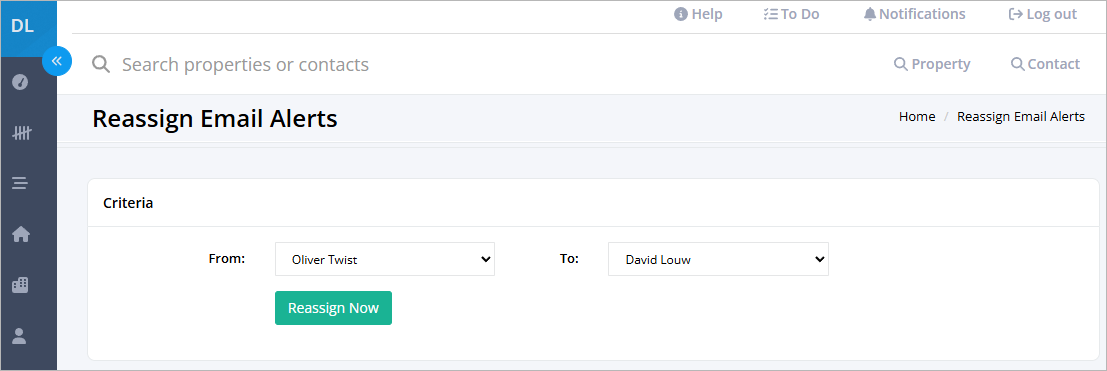The width and height of the screenshot is (1107, 371).
Task: Click the search magnifier icon
Action: [x=101, y=65]
